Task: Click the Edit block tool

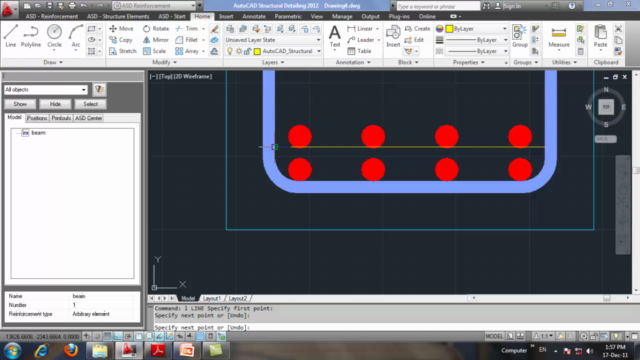Action: click(414, 40)
